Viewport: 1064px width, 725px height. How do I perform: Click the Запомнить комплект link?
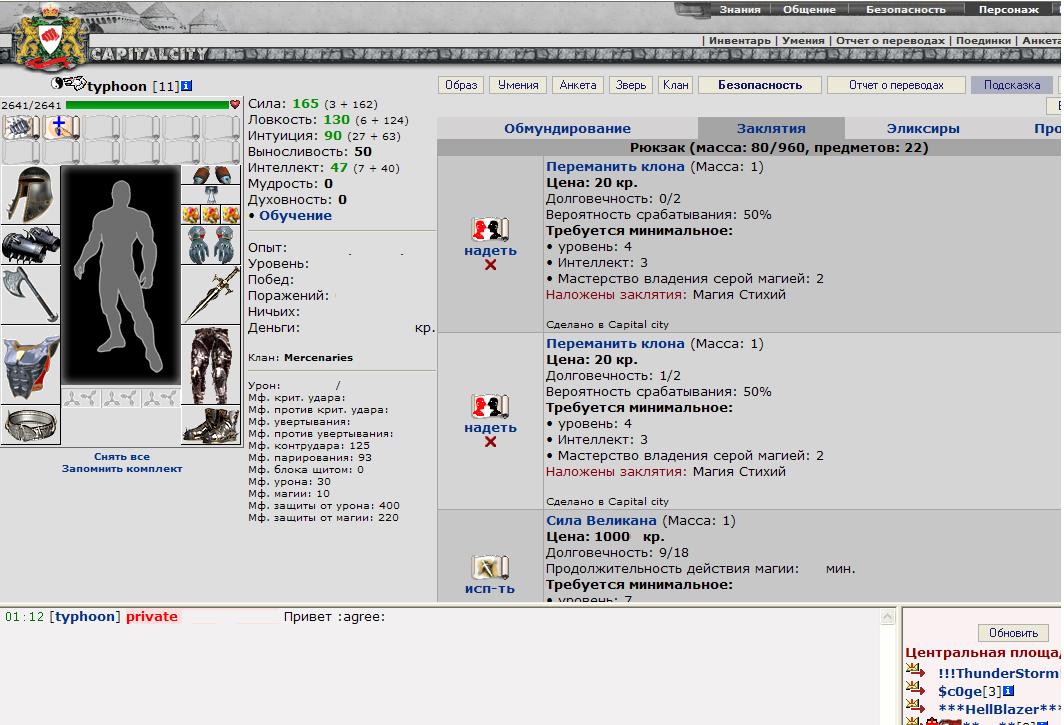(122, 468)
